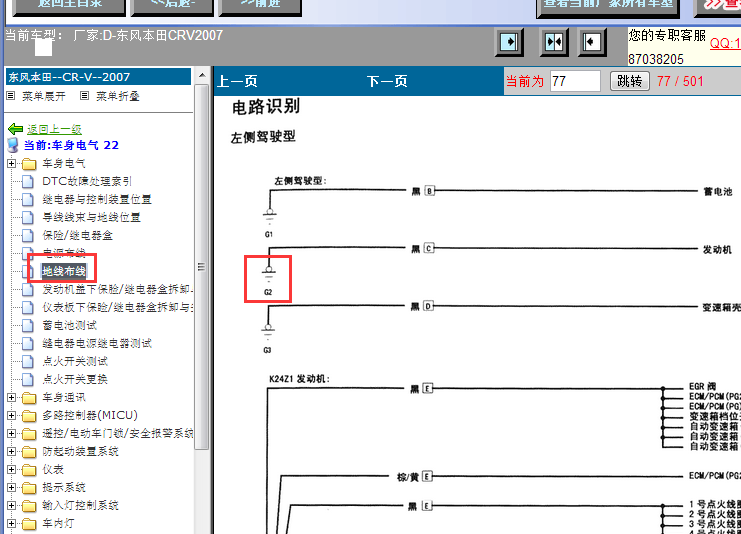Open 继电器电源继电器测试 tree item
741x534 pixels.
click(97, 343)
